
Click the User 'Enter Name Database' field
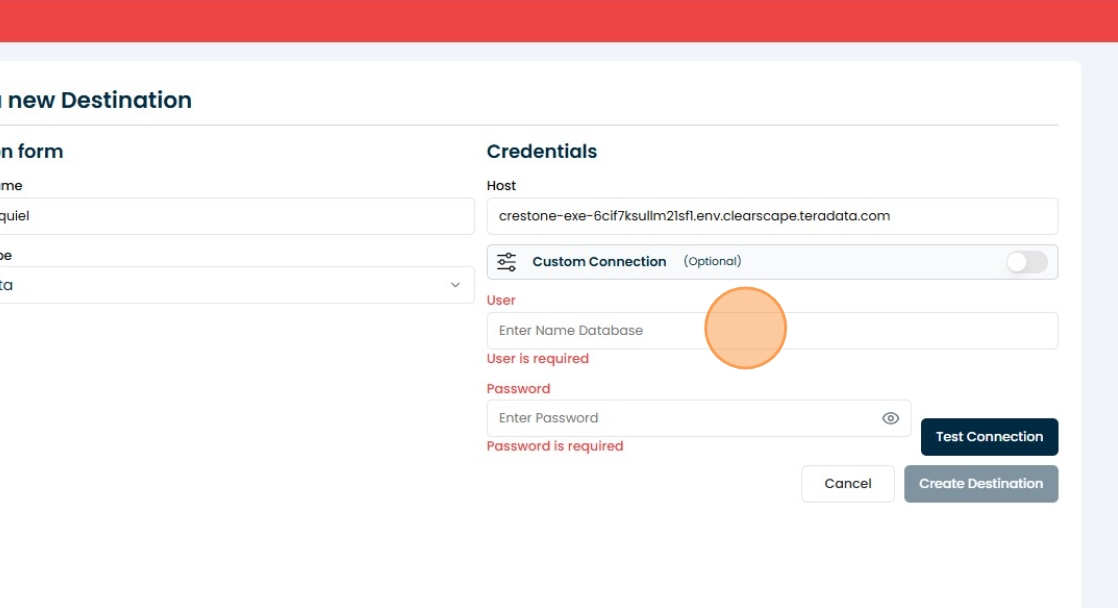click(x=771, y=331)
